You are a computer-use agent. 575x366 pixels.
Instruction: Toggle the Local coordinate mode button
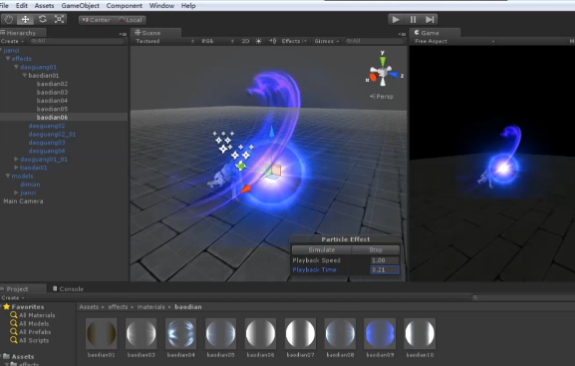pyautogui.click(x=130, y=20)
